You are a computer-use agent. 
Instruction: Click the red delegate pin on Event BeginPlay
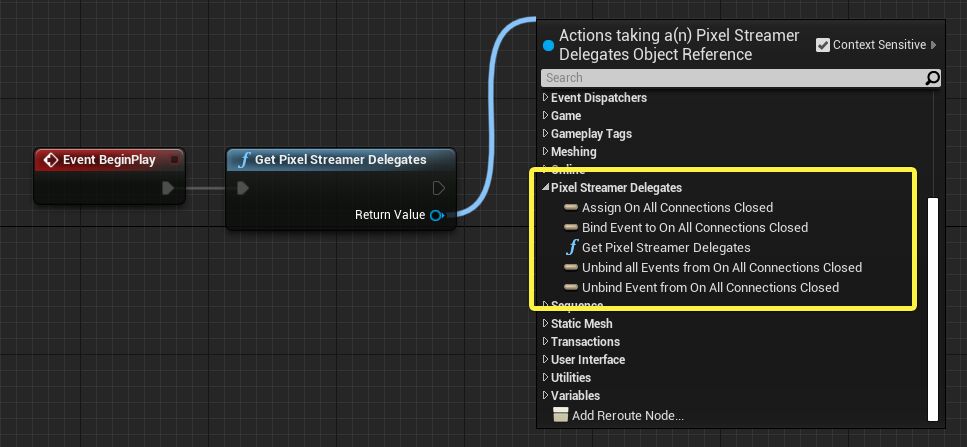coord(175,160)
